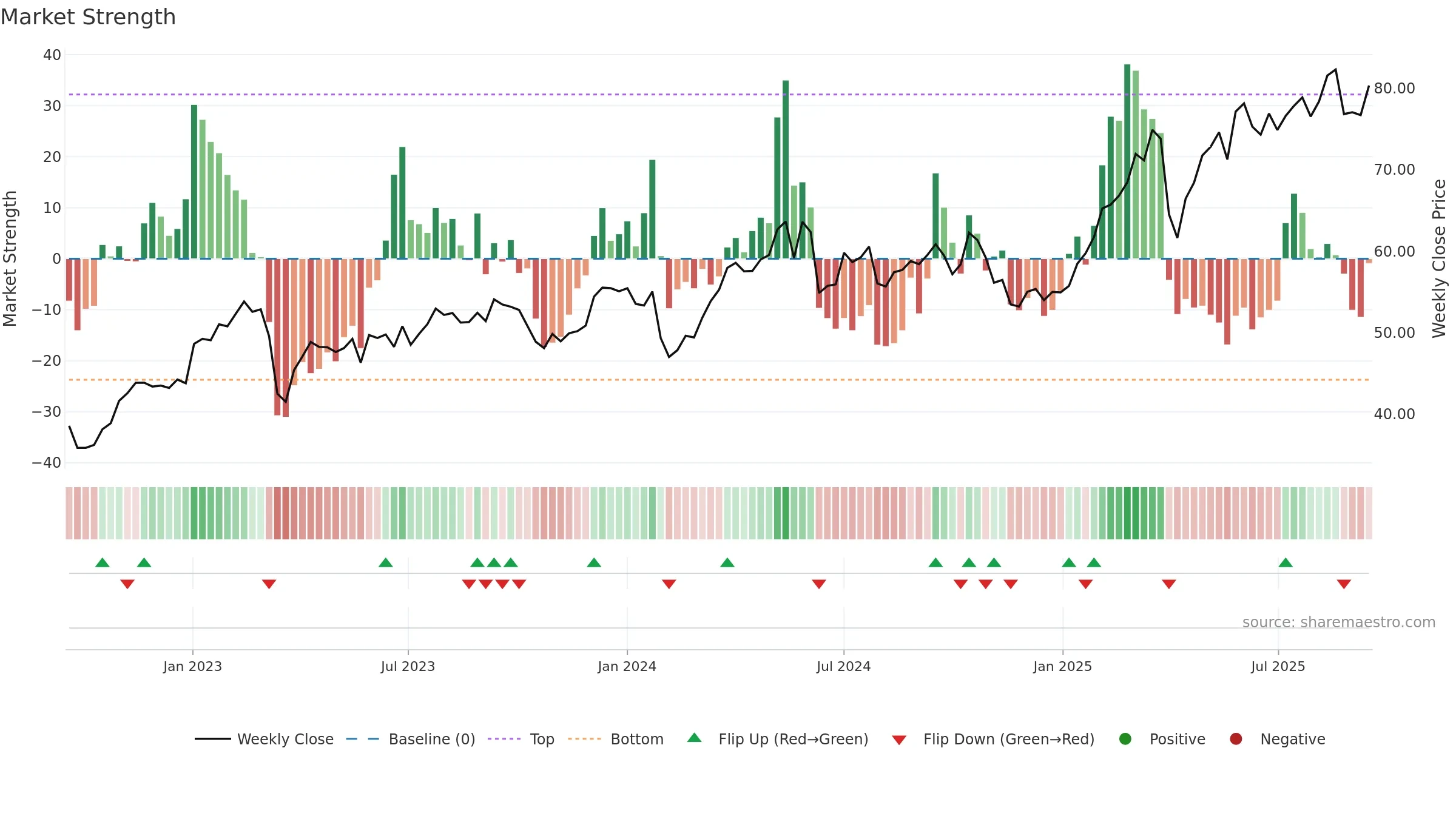Image resolution: width=1456 pixels, height=819 pixels.
Task: Click the tall green bar near Jan 2023
Action: [194, 182]
